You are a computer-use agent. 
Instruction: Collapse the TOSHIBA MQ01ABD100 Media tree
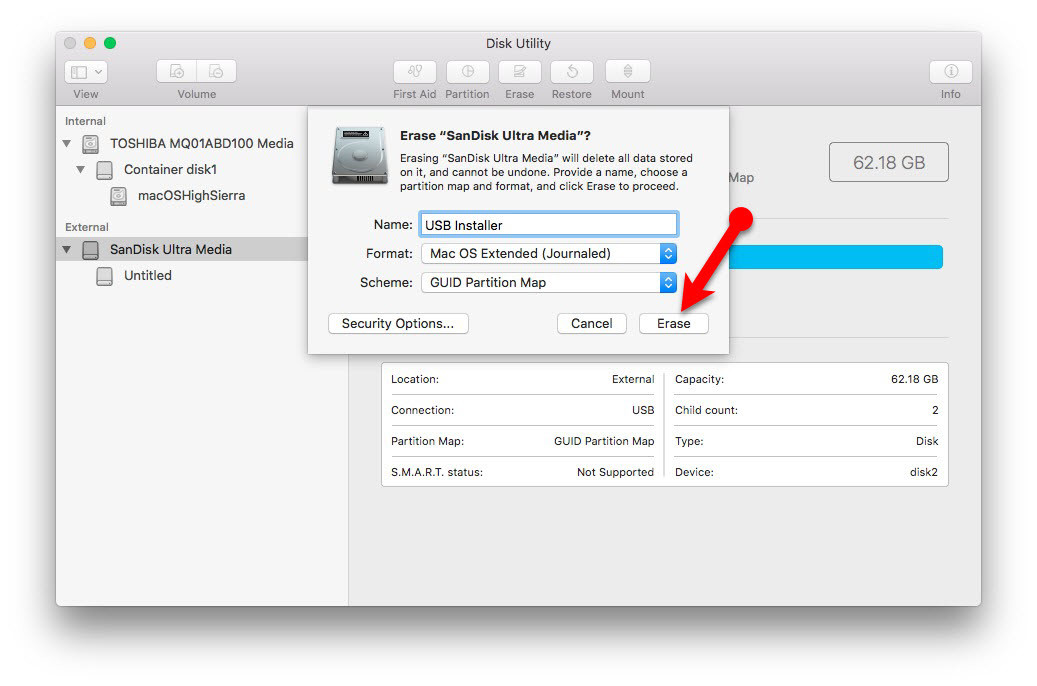[67, 144]
